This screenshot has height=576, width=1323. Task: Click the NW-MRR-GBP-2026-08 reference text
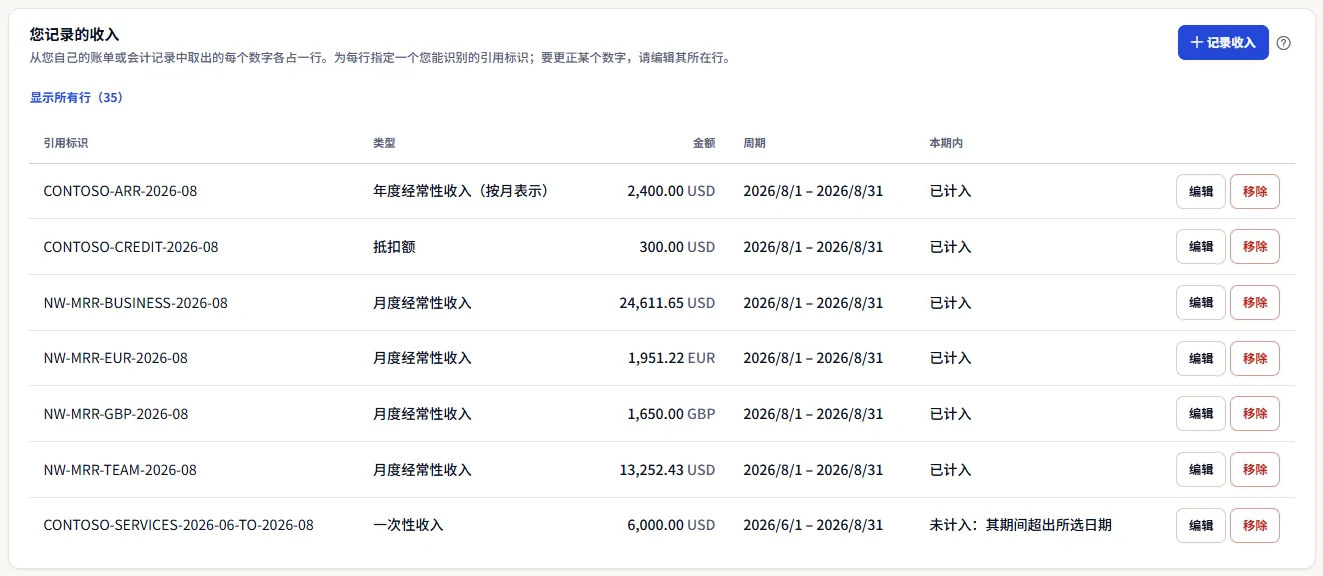click(116, 414)
